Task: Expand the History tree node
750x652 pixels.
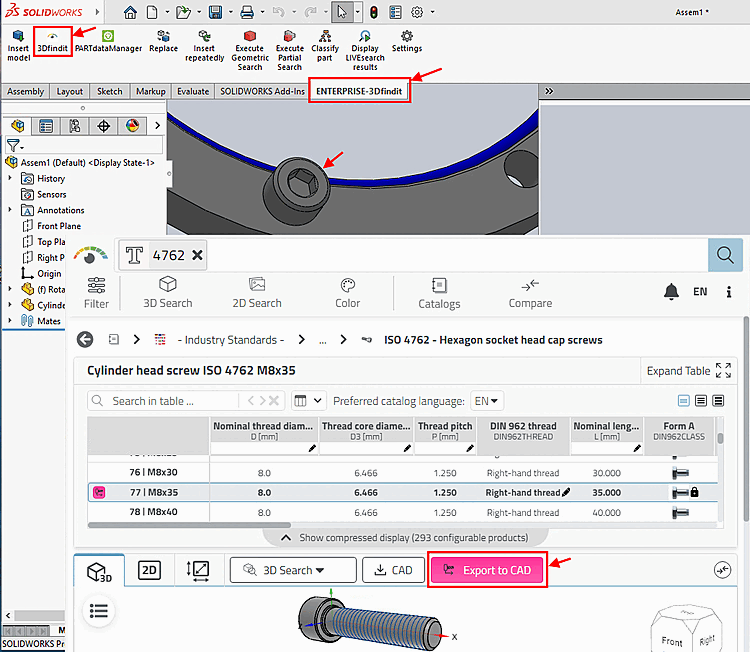Action: click(11, 178)
